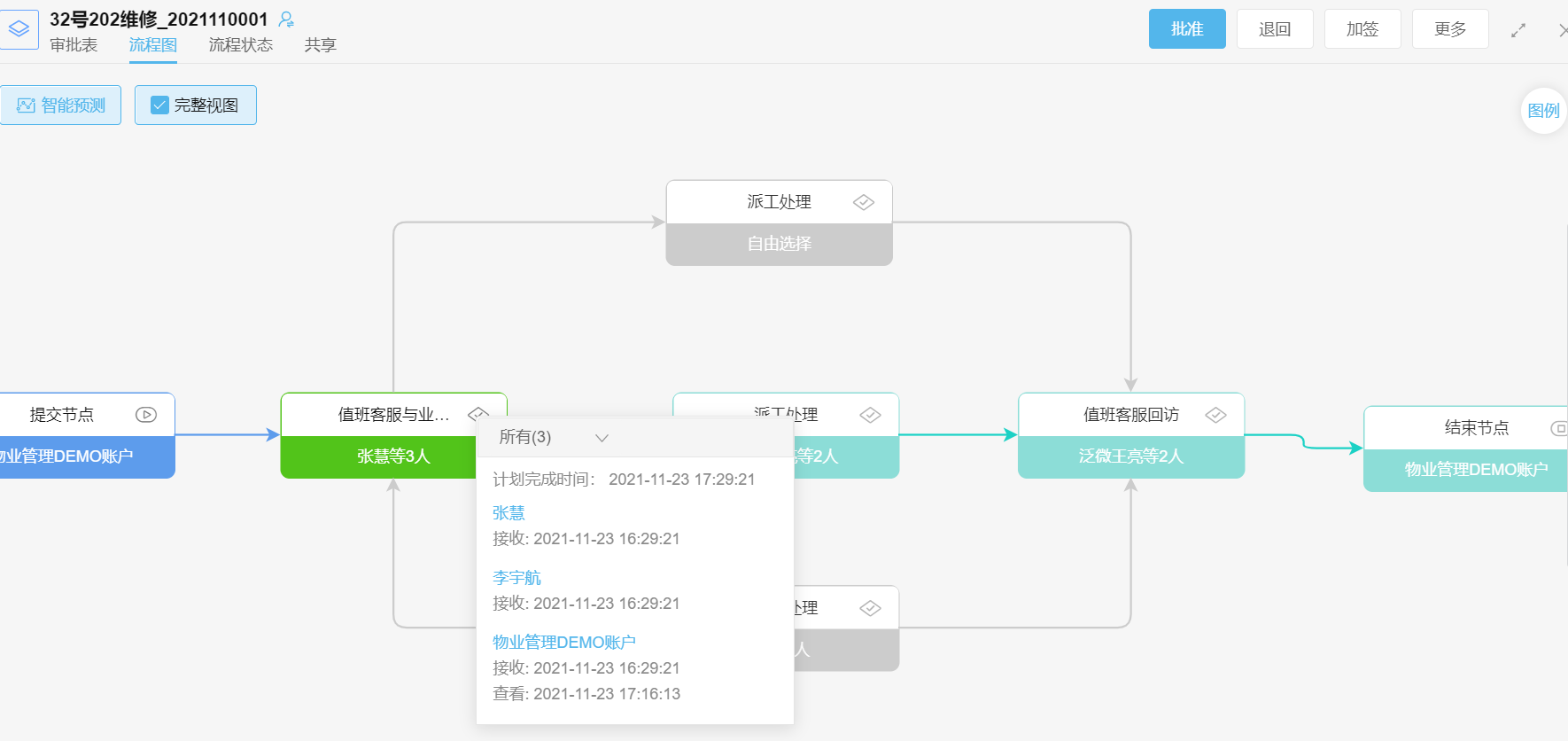Click the 退回 return button

pos(1275,29)
